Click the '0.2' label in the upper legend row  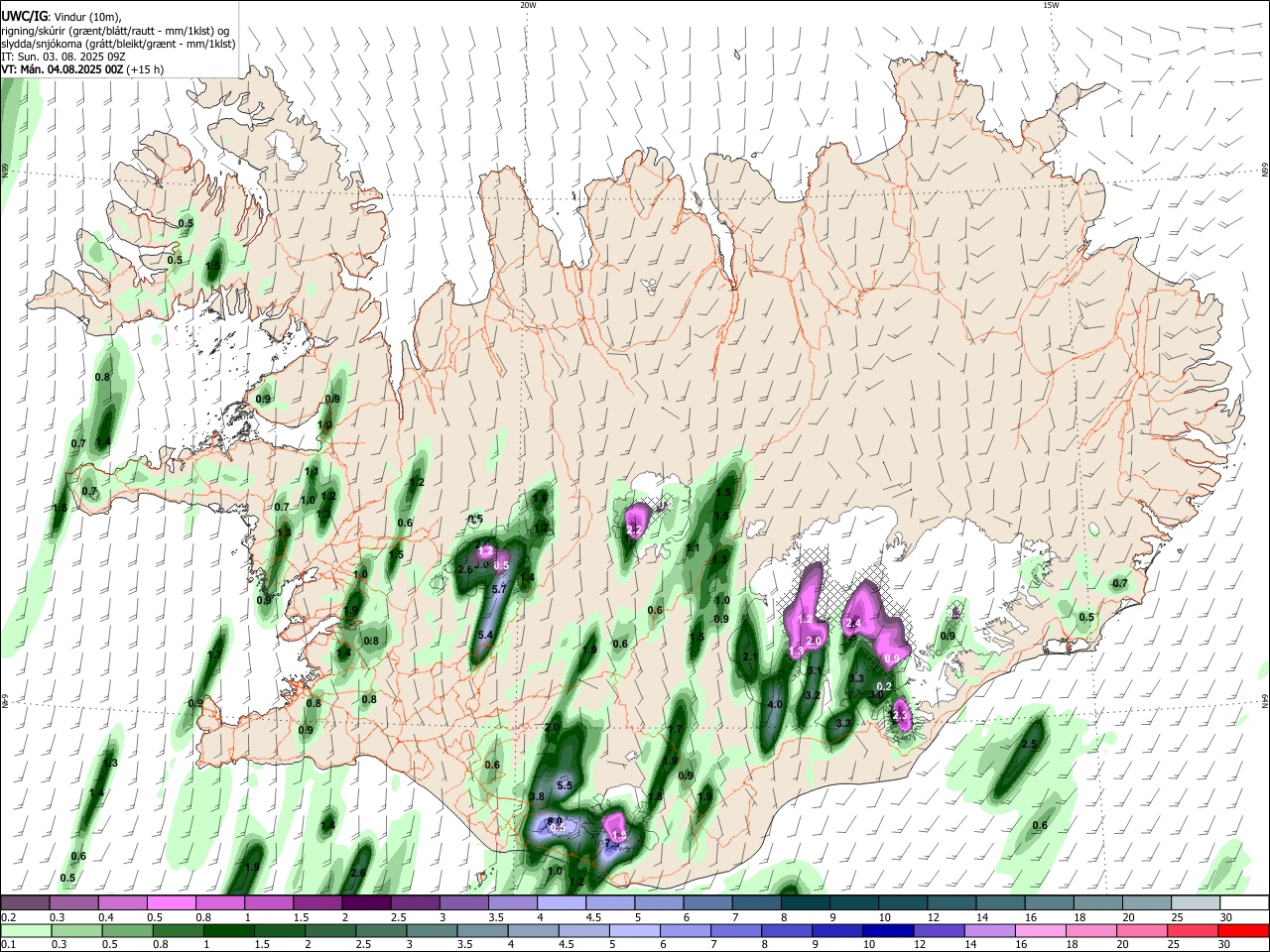[9, 917]
